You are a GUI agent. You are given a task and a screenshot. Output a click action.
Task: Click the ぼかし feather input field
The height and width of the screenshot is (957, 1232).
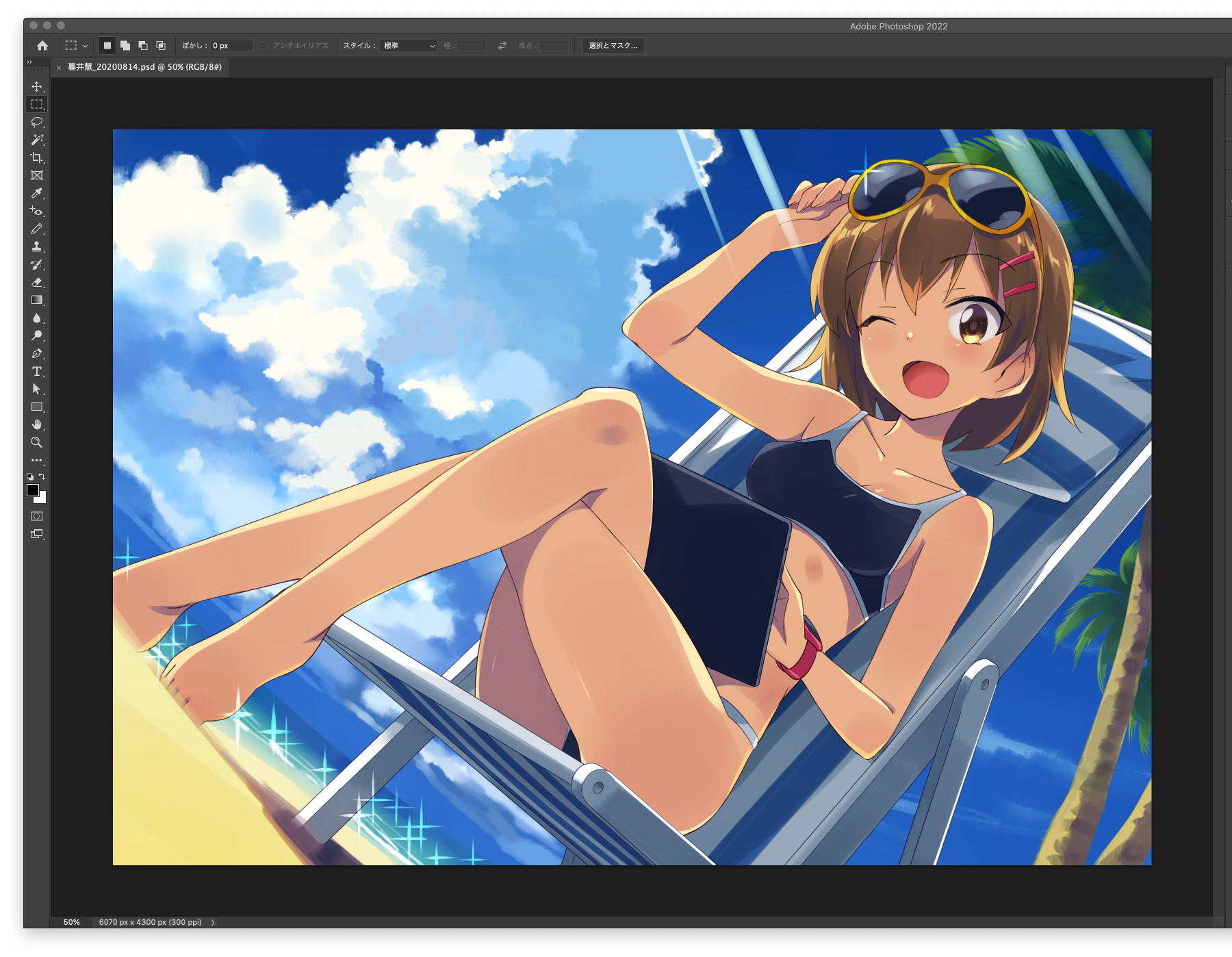(231, 46)
